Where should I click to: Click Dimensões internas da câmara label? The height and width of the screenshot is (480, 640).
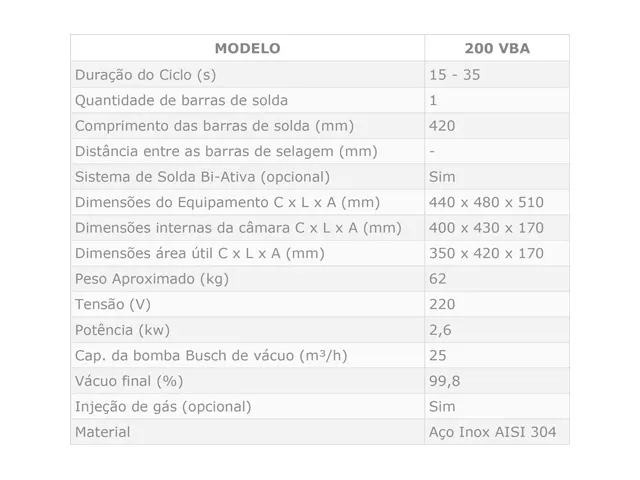238,228
